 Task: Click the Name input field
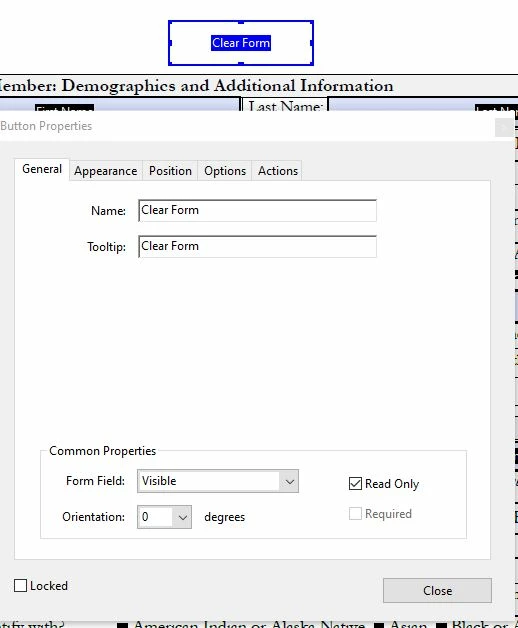point(257,210)
